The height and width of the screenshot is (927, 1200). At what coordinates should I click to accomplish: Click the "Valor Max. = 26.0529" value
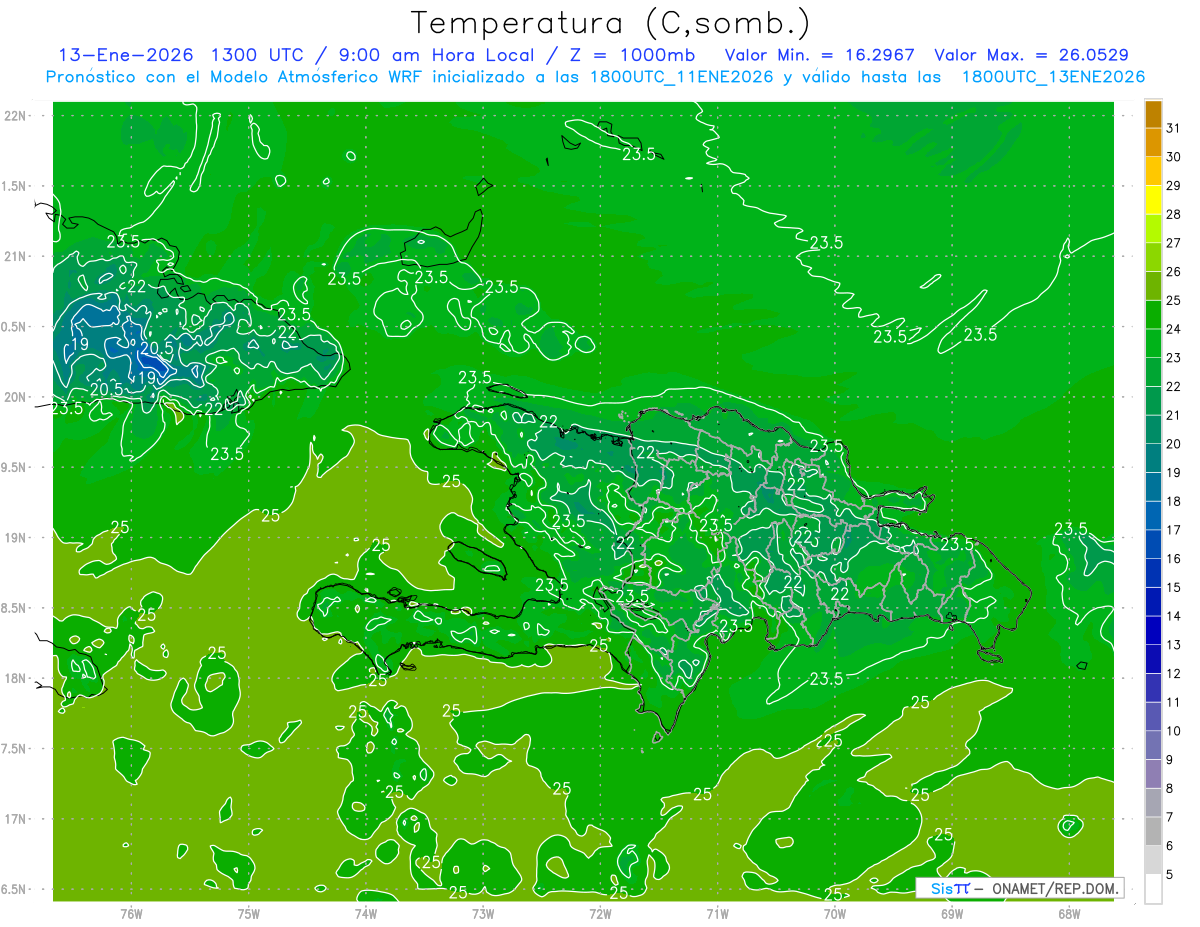click(1032, 55)
